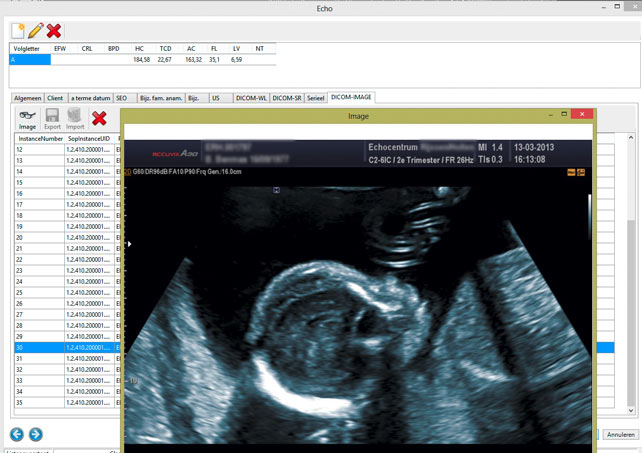Click the new record page icon
This screenshot has width=642, height=453.
[18, 31]
